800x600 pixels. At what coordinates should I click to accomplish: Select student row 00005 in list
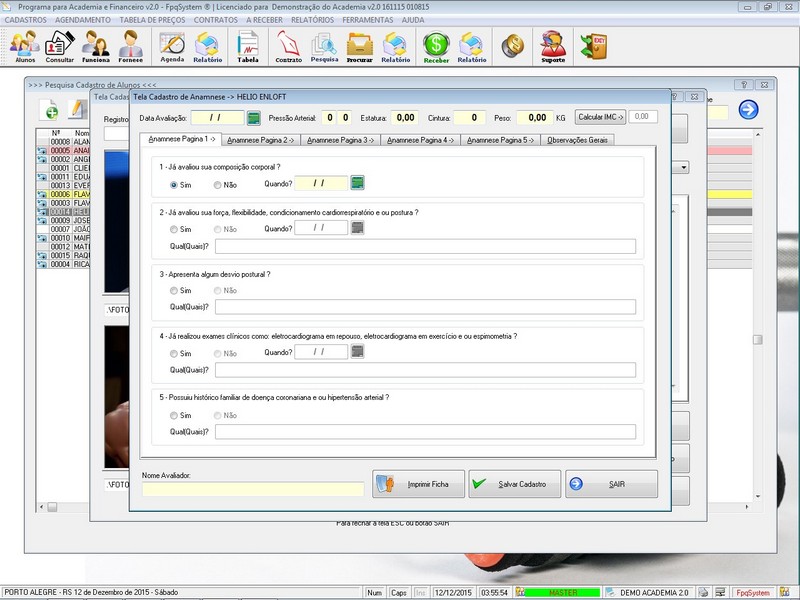63,151
